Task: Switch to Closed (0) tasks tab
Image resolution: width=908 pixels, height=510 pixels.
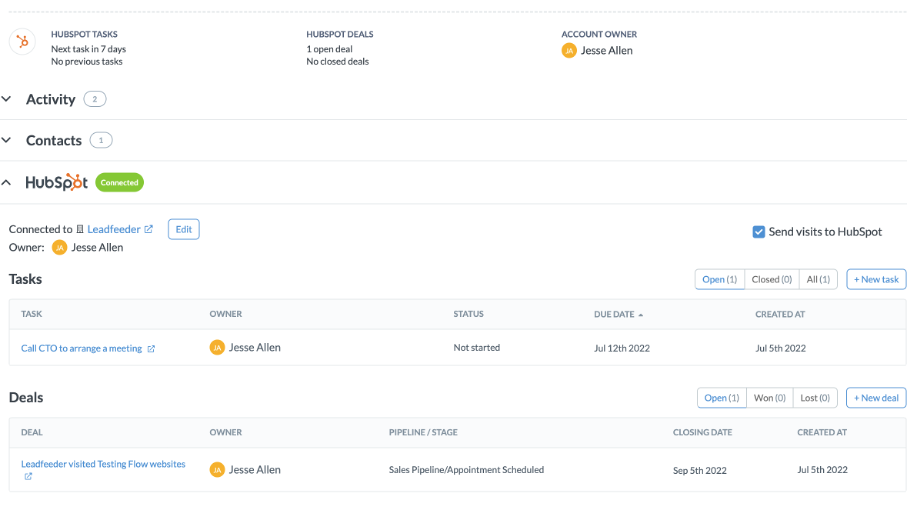Action: (x=771, y=280)
